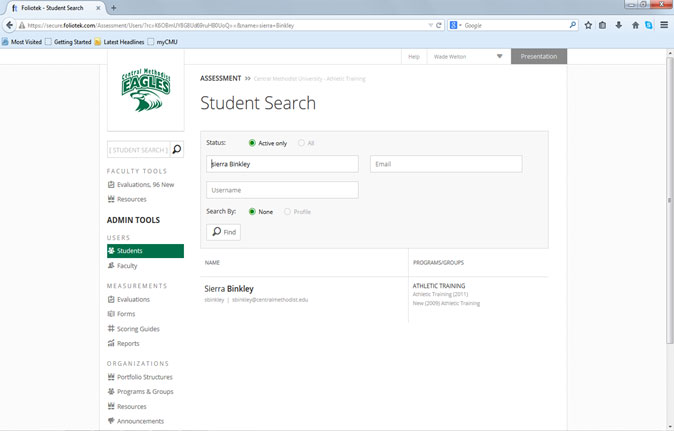Choose Profile for Search By option
The image size is (674, 431).
289,212
